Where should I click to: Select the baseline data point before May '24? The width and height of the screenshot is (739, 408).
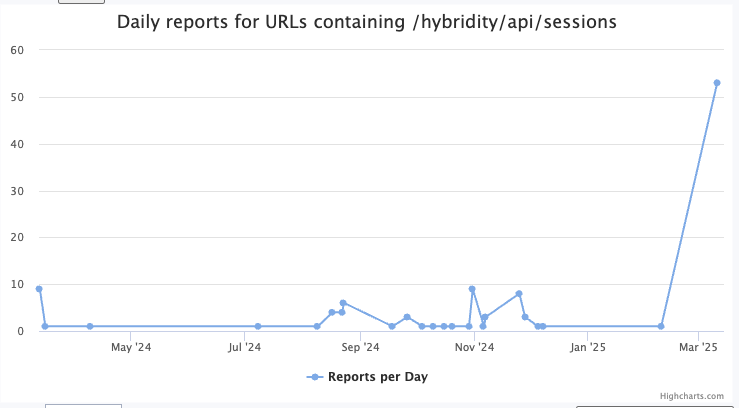point(90,326)
